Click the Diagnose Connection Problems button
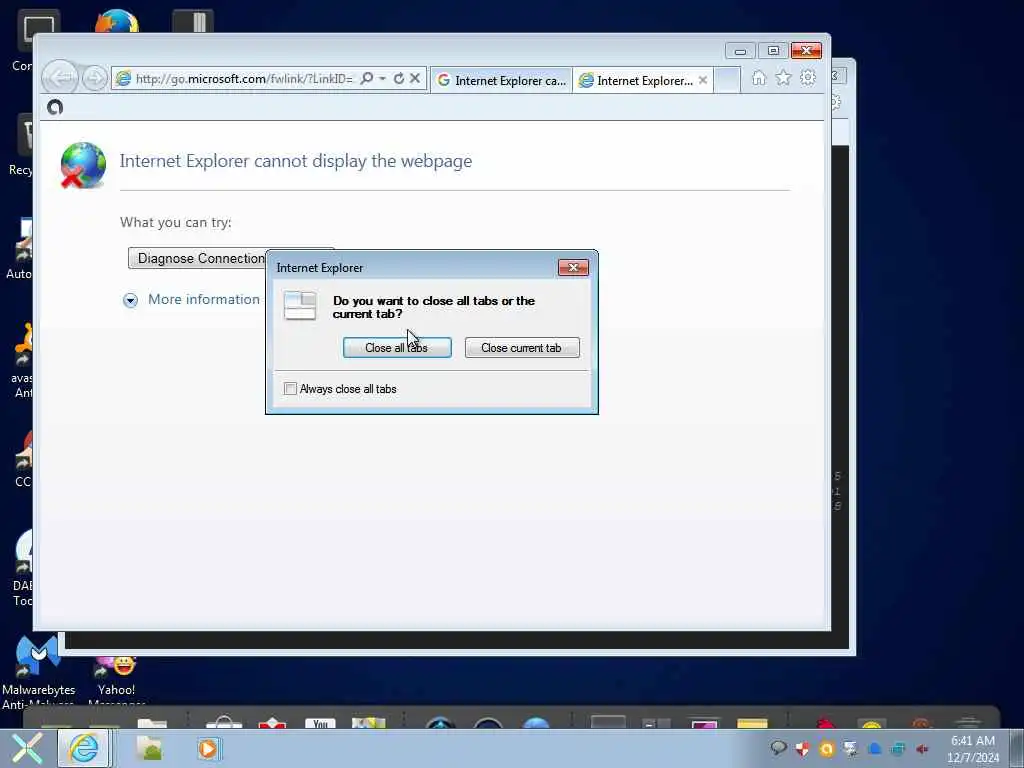Image resolution: width=1024 pixels, height=768 pixels. [198, 258]
